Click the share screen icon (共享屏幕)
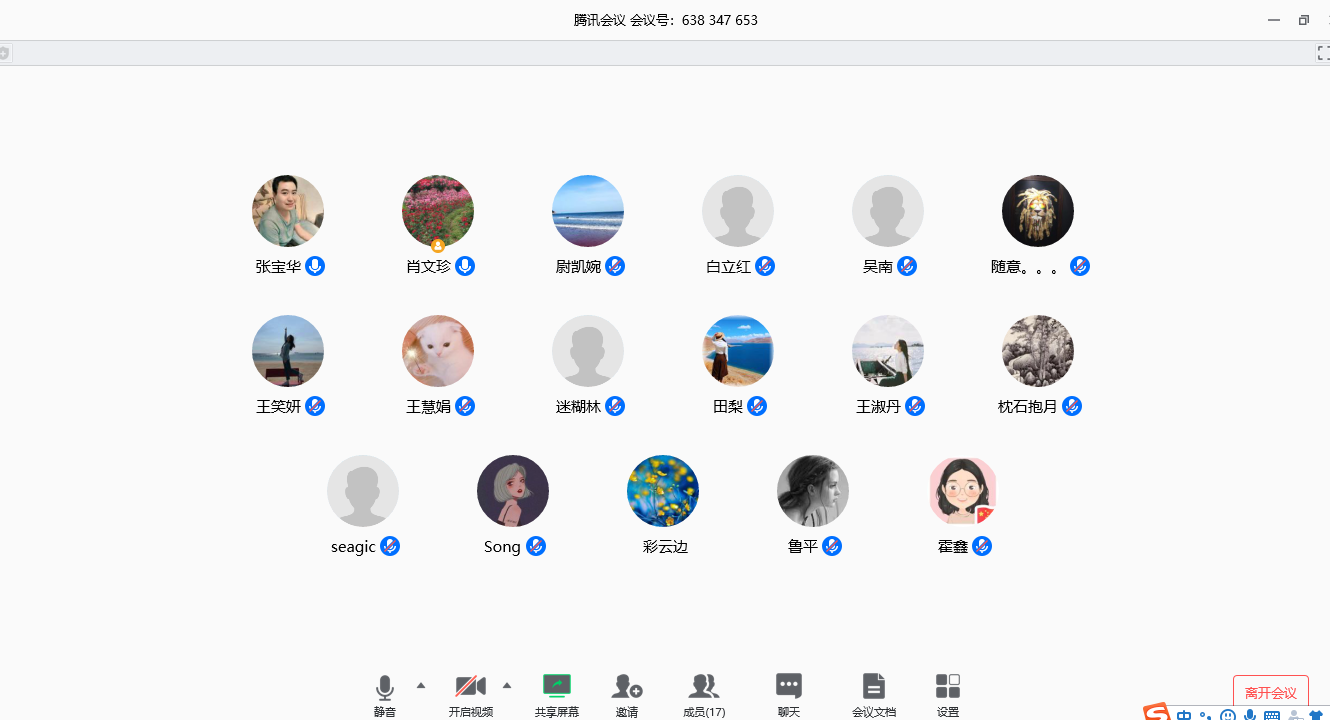The height and width of the screenshot is (720, 1330). (556, 687)
